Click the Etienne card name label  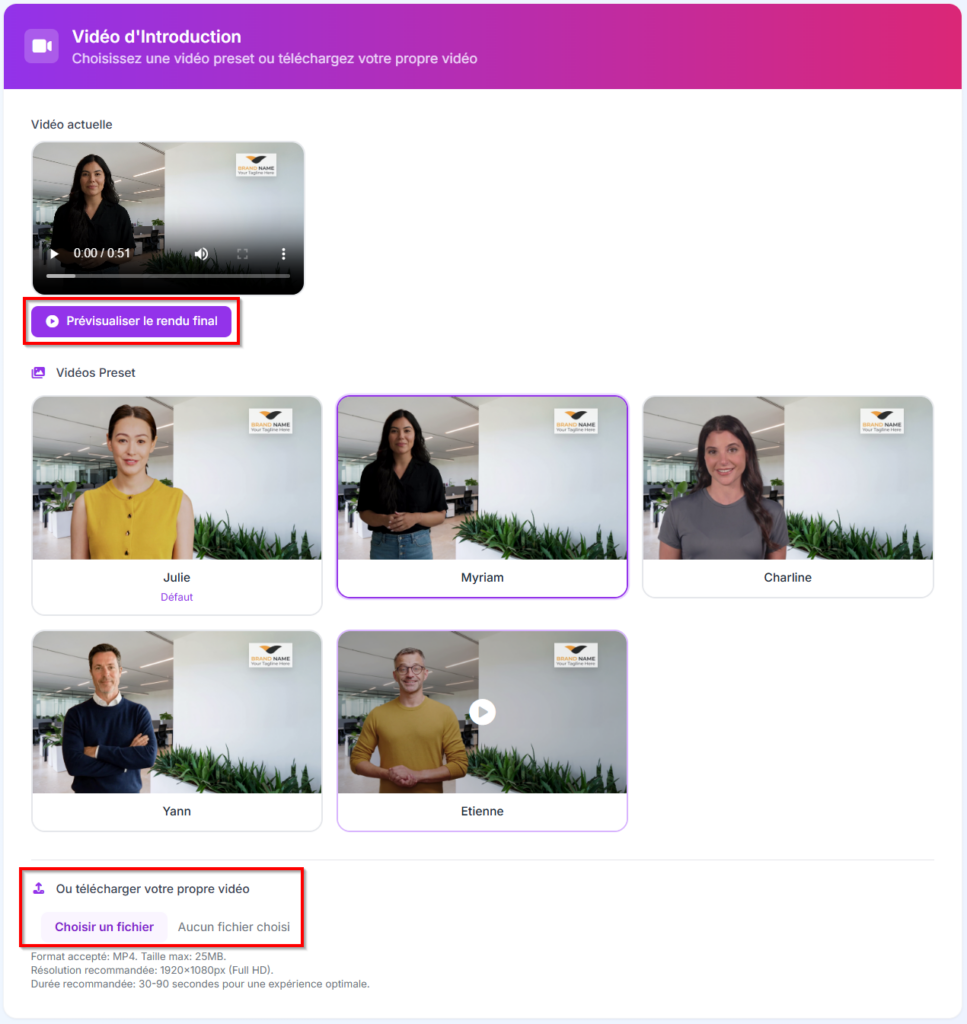pyautogui.click(x=482, y=811)
